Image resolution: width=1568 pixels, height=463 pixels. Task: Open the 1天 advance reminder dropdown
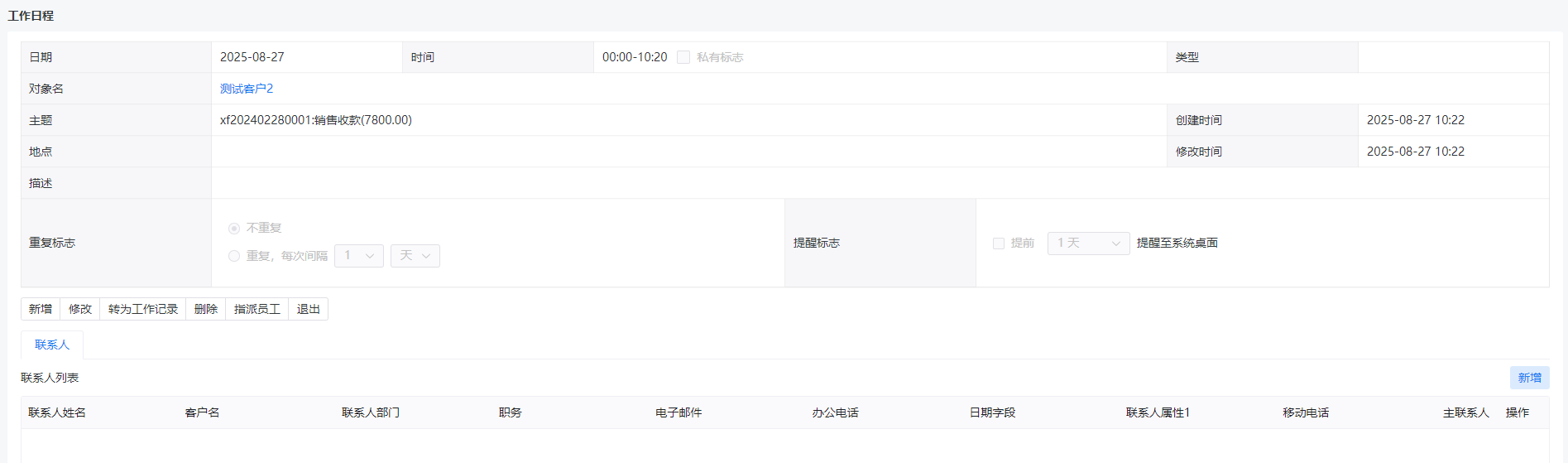point(1088,244)
